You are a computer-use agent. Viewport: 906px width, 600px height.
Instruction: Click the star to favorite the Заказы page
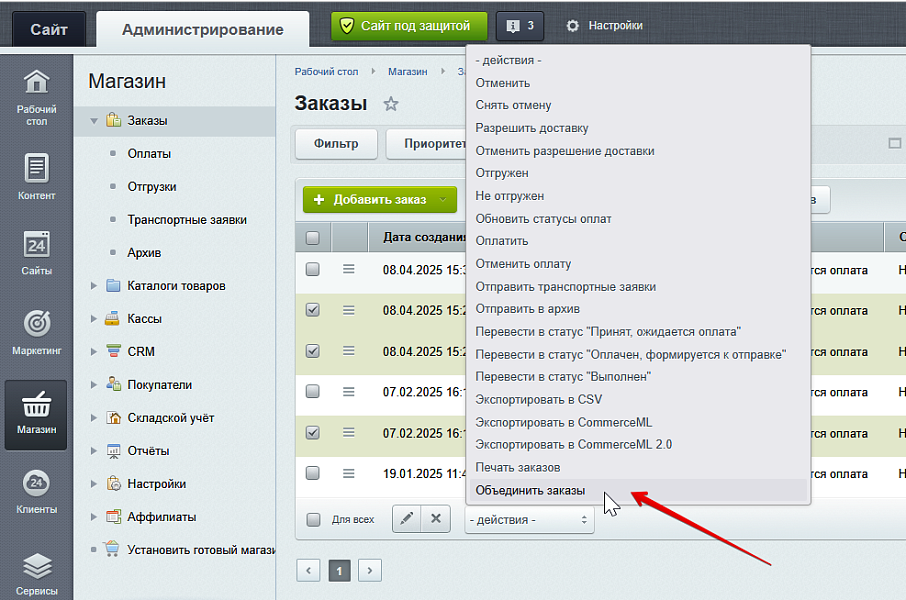point(391,103)
